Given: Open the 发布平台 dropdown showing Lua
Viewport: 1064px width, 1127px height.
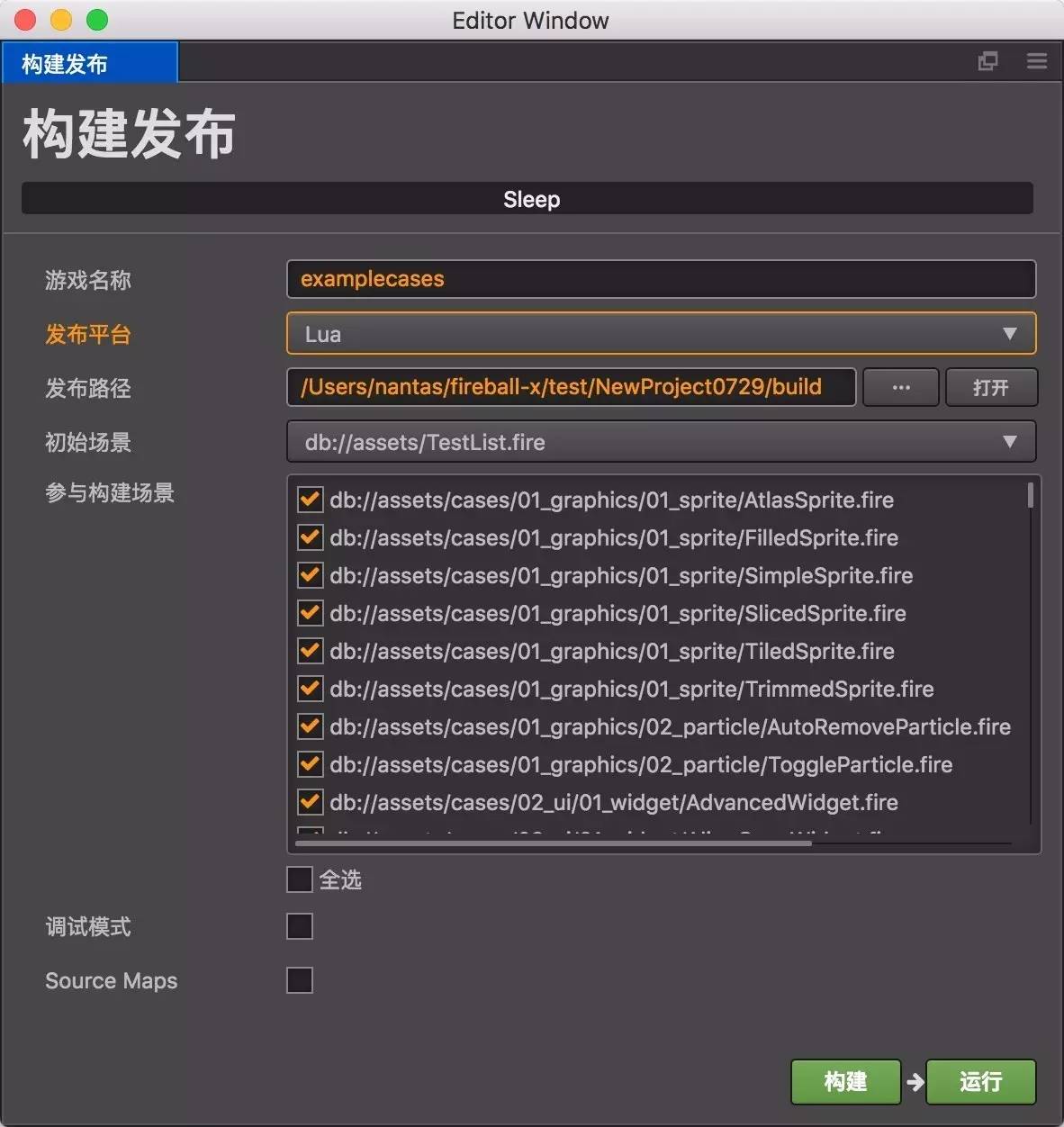Looking at the screenshot, I should pyautogui.click(x=662, y=333).
